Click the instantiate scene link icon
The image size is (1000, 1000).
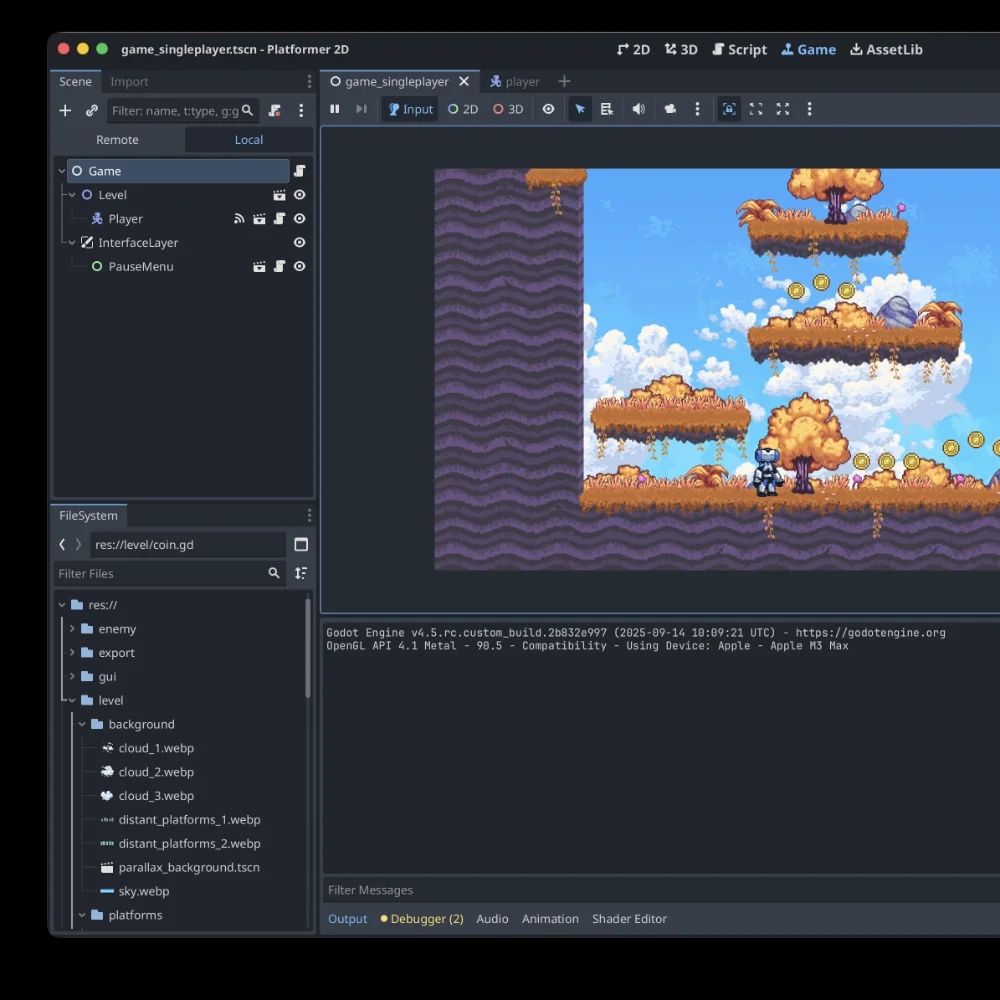point(92,111)
